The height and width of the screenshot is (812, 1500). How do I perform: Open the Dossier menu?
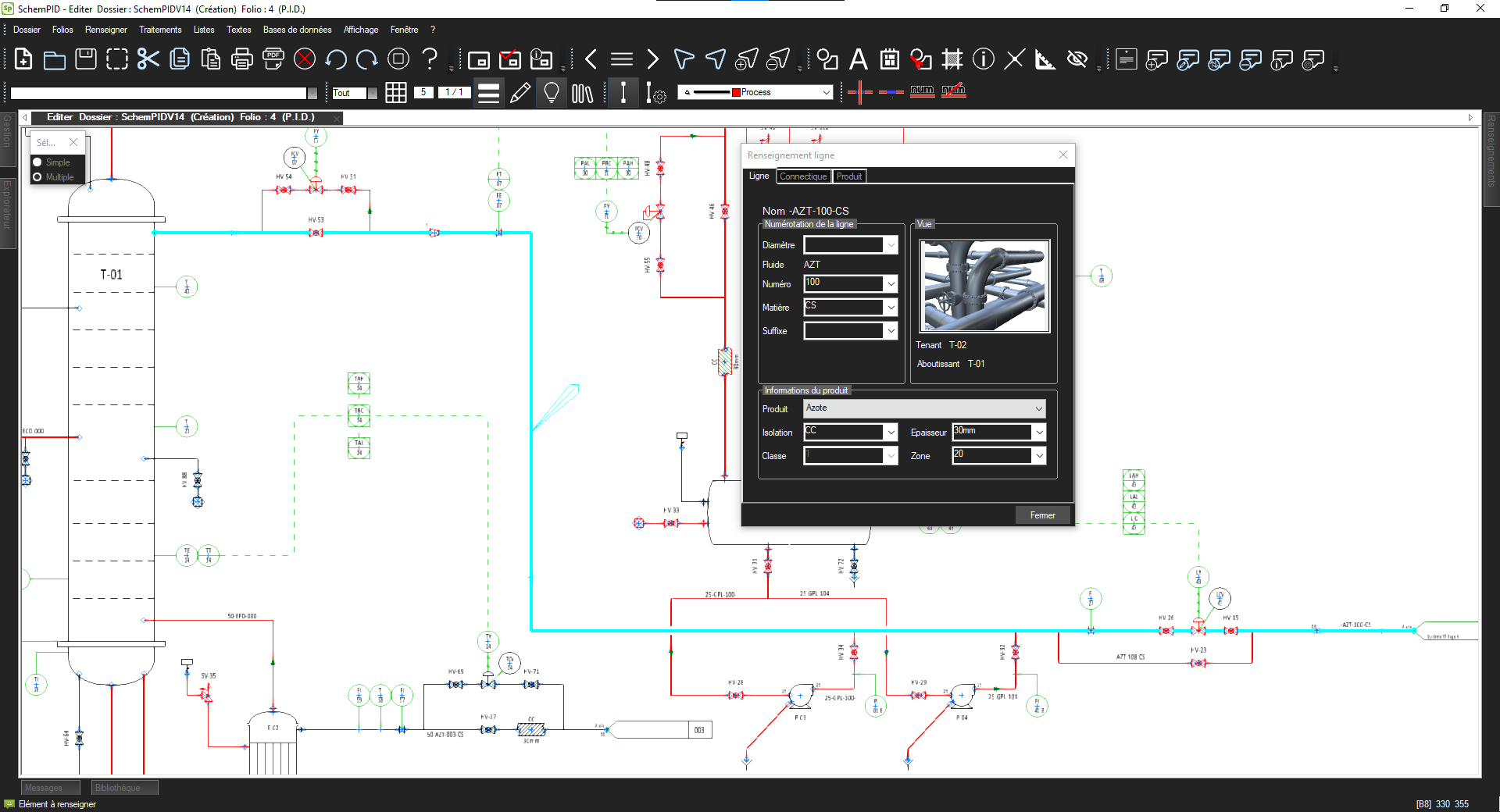point(27,30)
